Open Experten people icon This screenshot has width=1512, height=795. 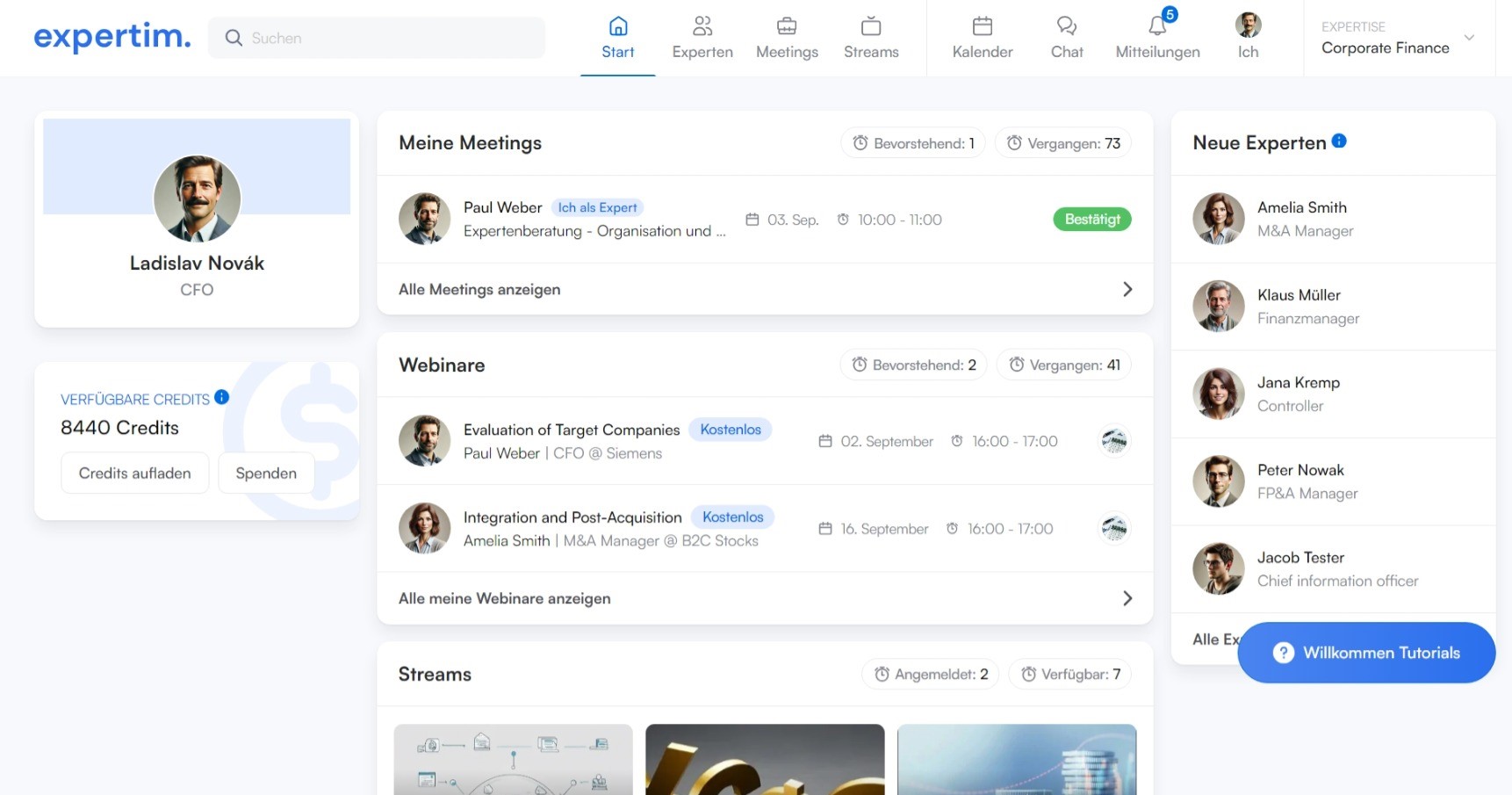coord(702,26)
